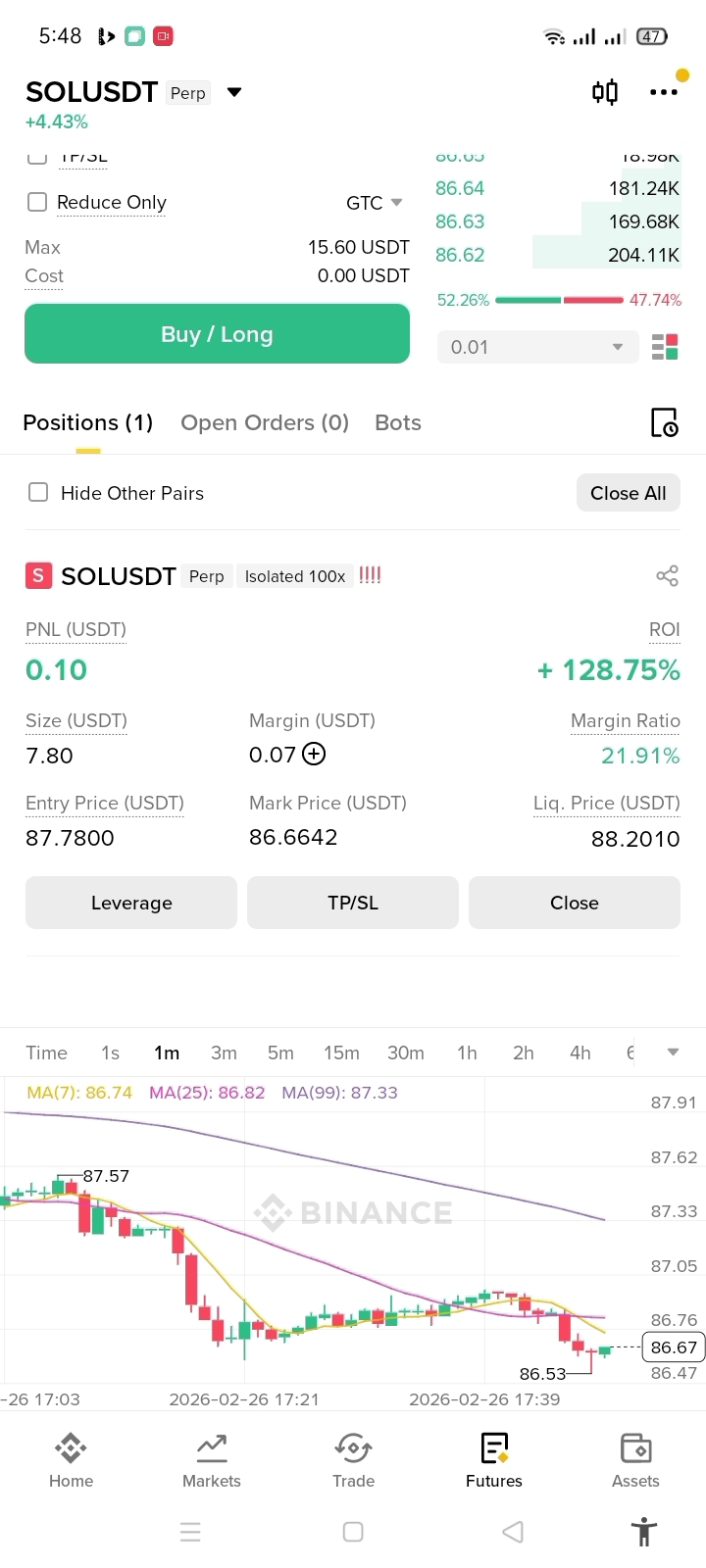Image resolution: width=706 pixels, height=1568 pixels.
Task: Open the candlestick chart icon
Action: (605, 92)
